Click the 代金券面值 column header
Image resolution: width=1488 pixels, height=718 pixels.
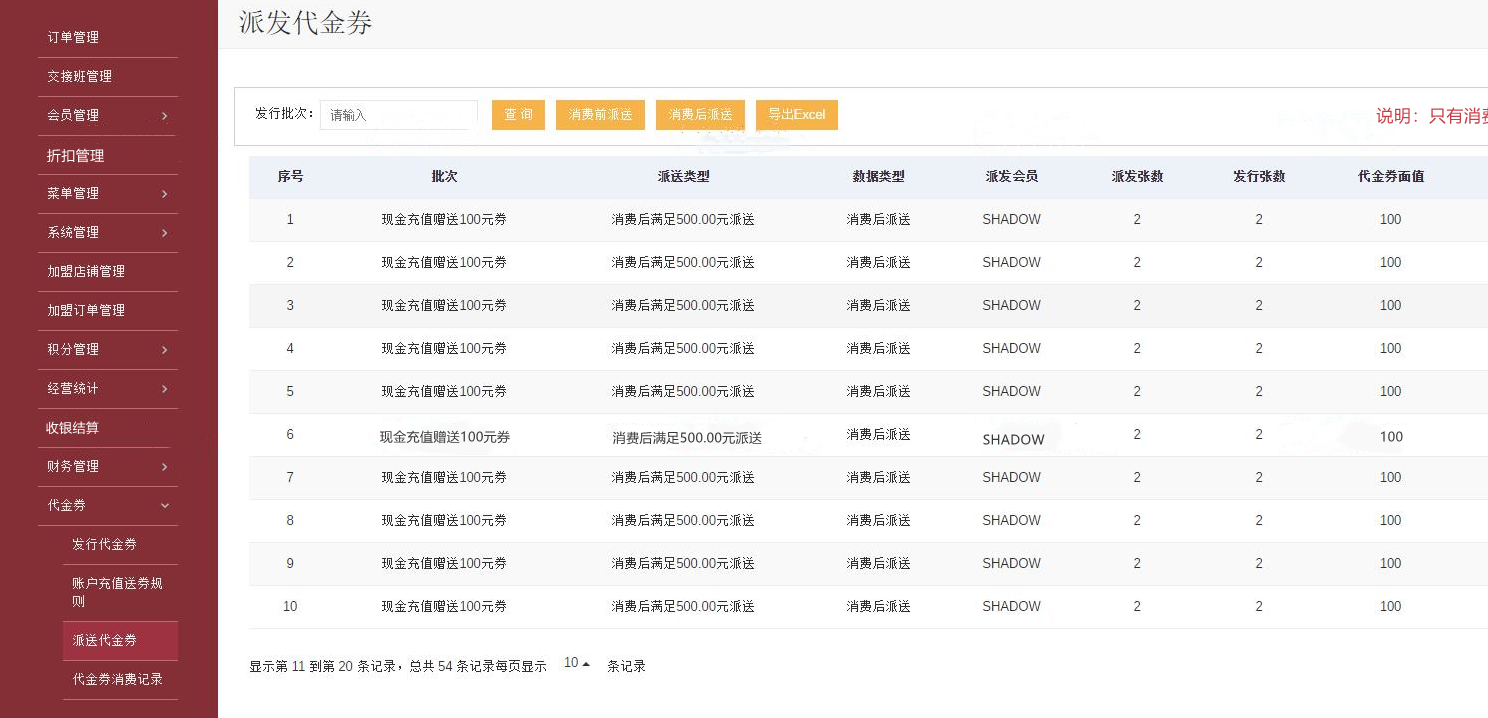[x=1390, y=176]
